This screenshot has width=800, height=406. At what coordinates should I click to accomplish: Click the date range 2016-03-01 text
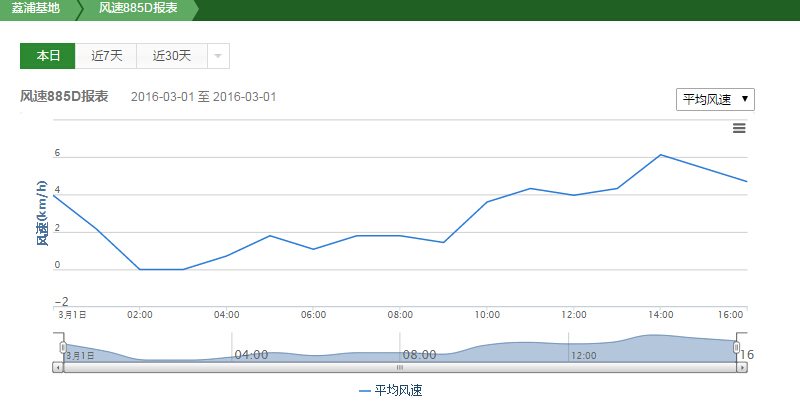click(x=203, y=97)
